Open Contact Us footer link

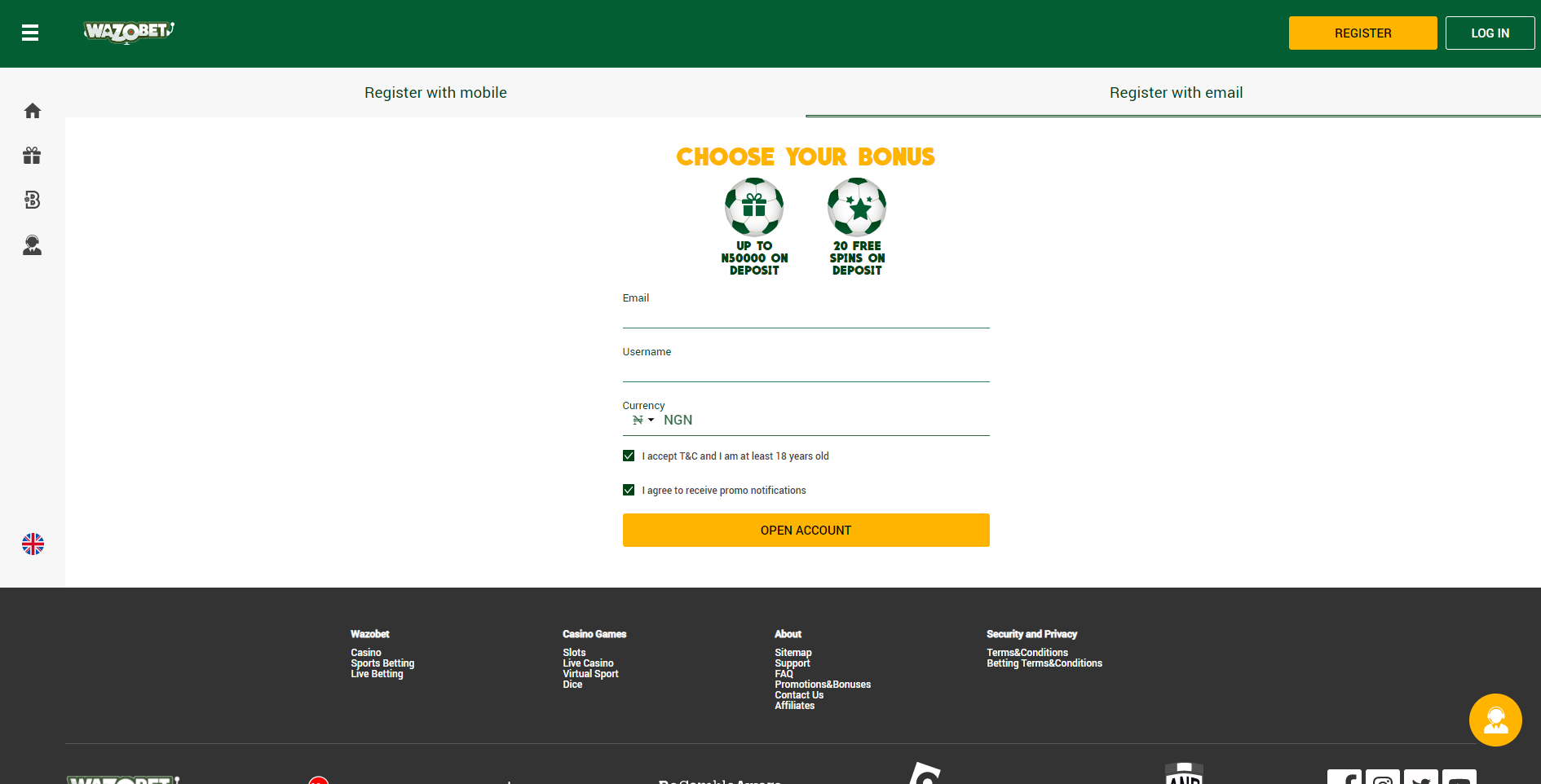(x=799, y=695)
